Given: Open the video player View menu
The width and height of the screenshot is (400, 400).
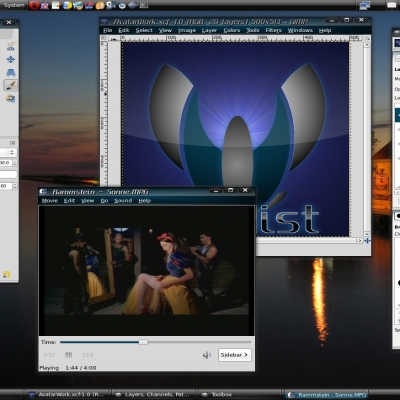Looking at the screenshot, I should (88, 201).
